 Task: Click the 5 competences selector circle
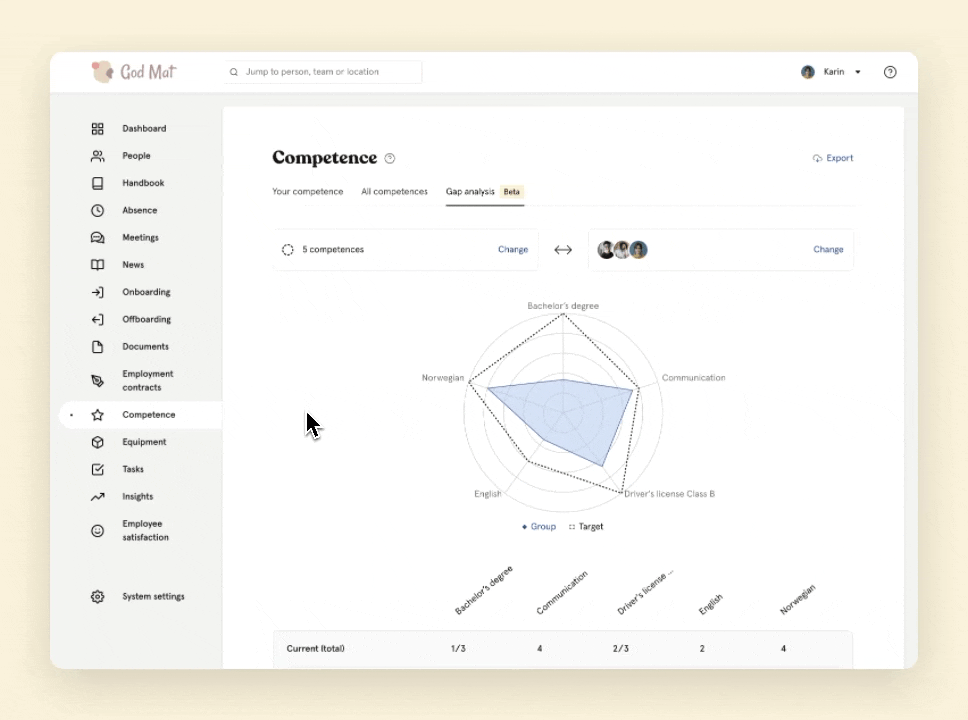[288, 249]
